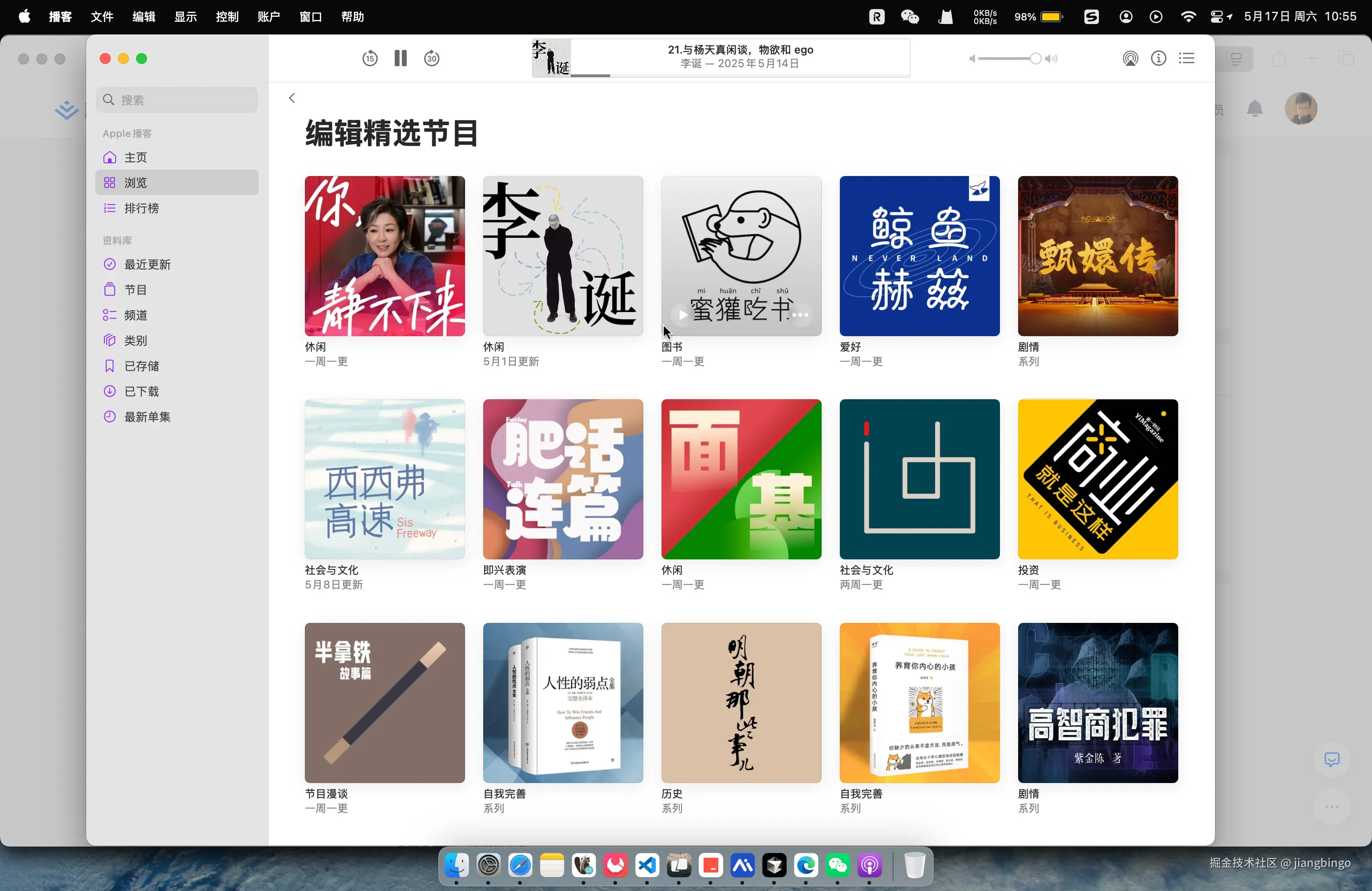The height and width of the screenshot is (891, 1372).
Task: Open the 甄嬛传 podcast cover
Action: [1097, 256]
